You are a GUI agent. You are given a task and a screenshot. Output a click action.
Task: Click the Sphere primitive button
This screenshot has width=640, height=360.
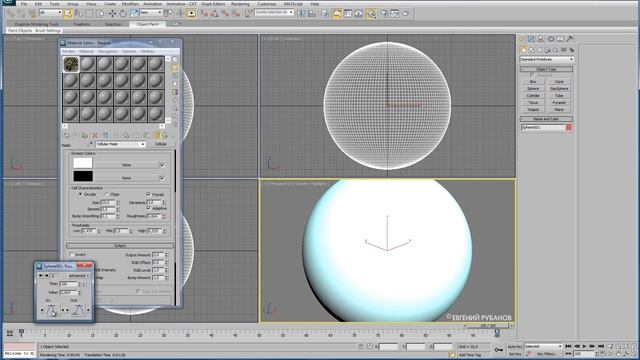click(x=533, y=89)
